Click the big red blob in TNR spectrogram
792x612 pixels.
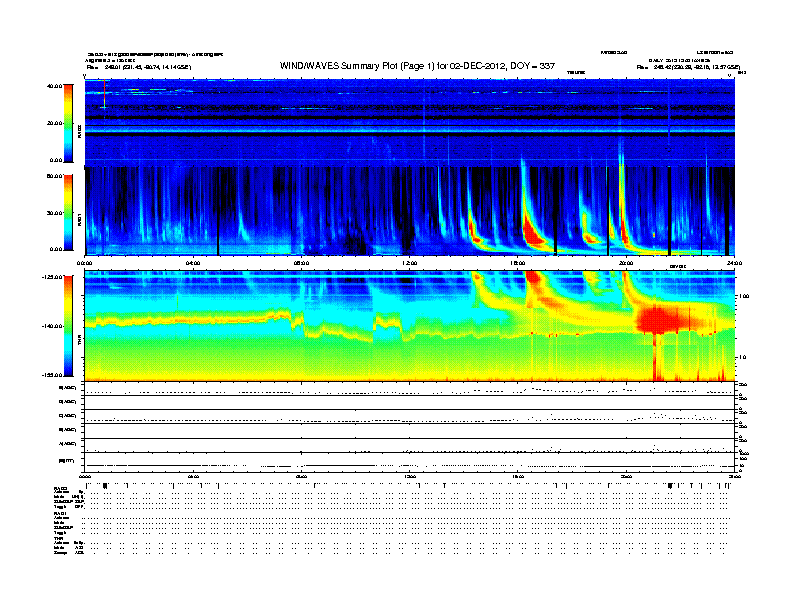(657, 320)
